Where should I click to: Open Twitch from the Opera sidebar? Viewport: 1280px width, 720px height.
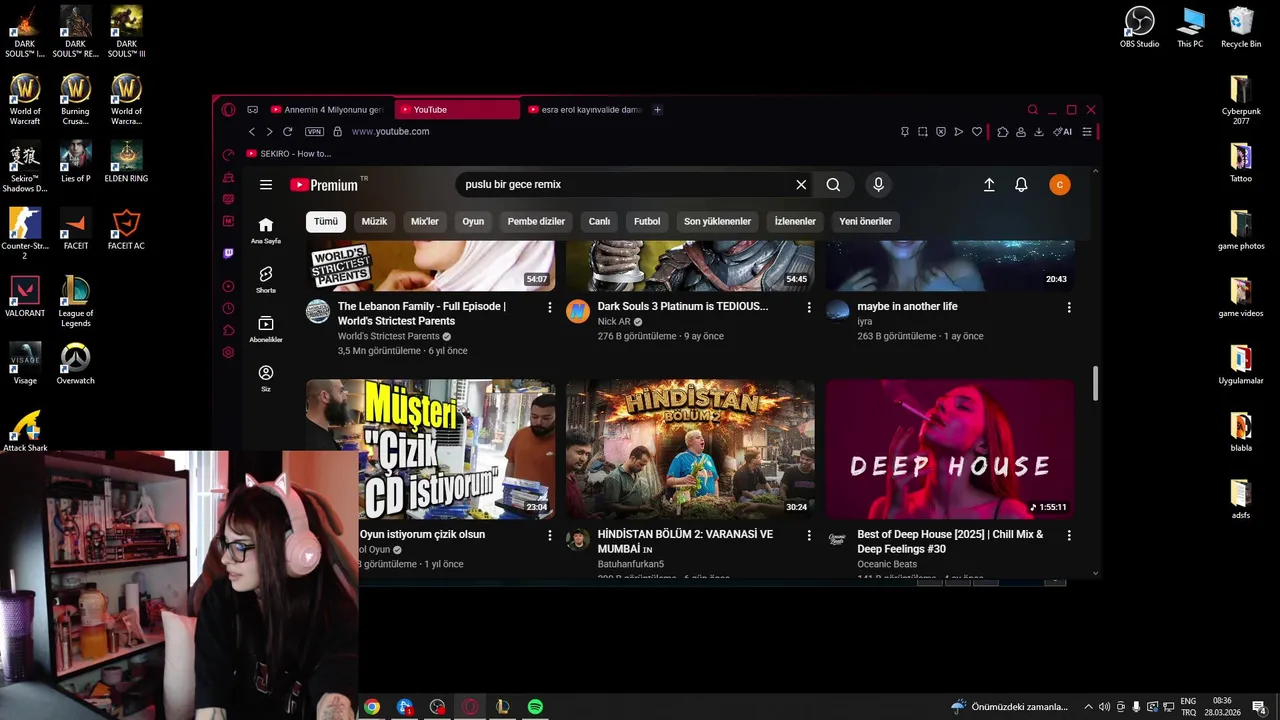pyautogui.click(x=228, y=254)
